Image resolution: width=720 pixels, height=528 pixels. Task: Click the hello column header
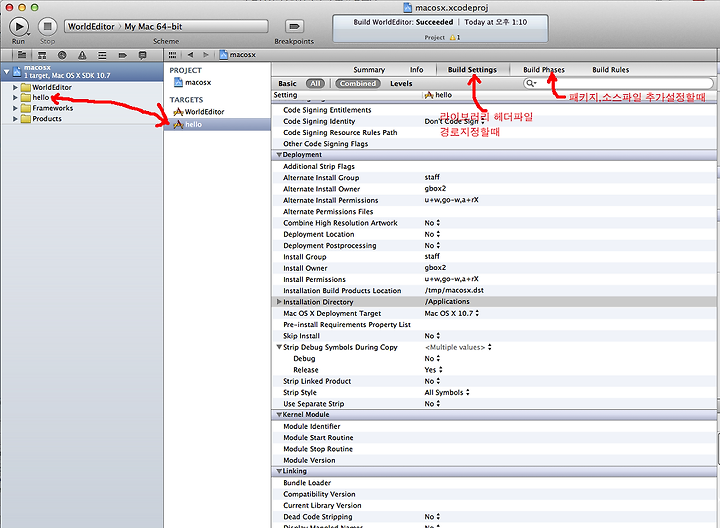pyautogui.click(x=439, y=95)
